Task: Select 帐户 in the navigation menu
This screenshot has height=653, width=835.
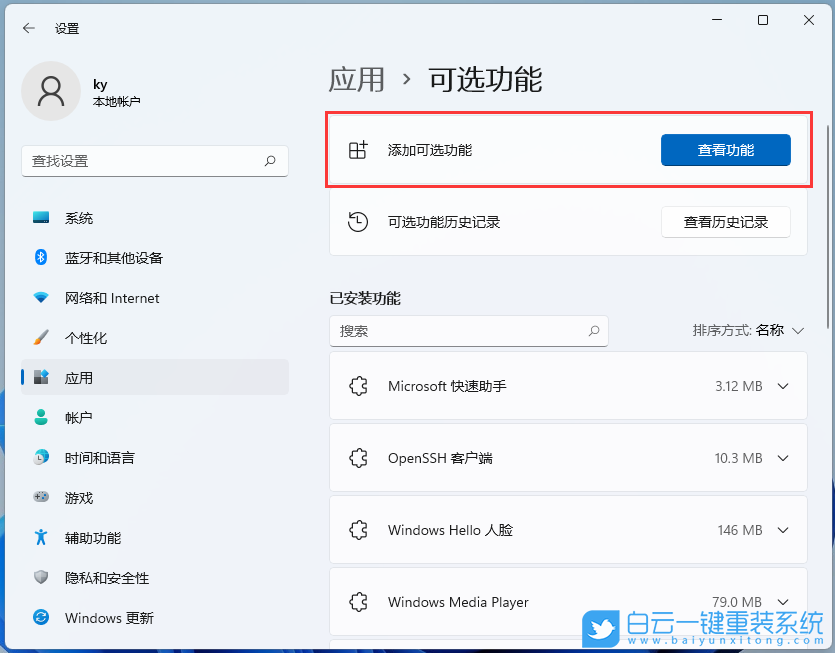Action: (40, 418)
